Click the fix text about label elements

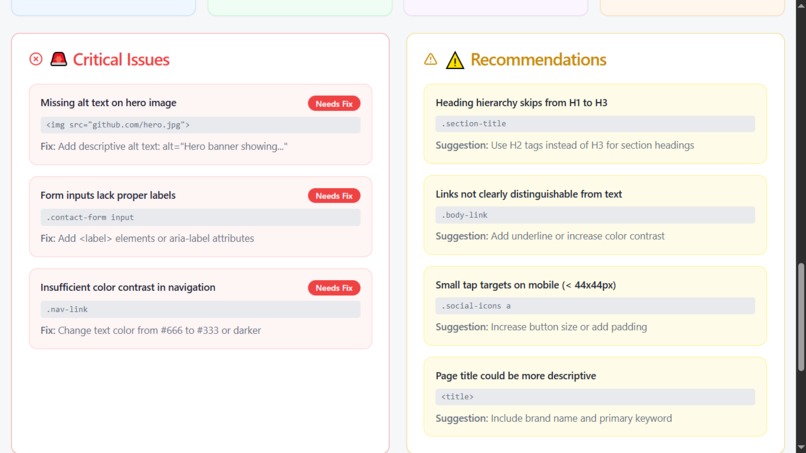pyautogui.click(x=148, y=239)
